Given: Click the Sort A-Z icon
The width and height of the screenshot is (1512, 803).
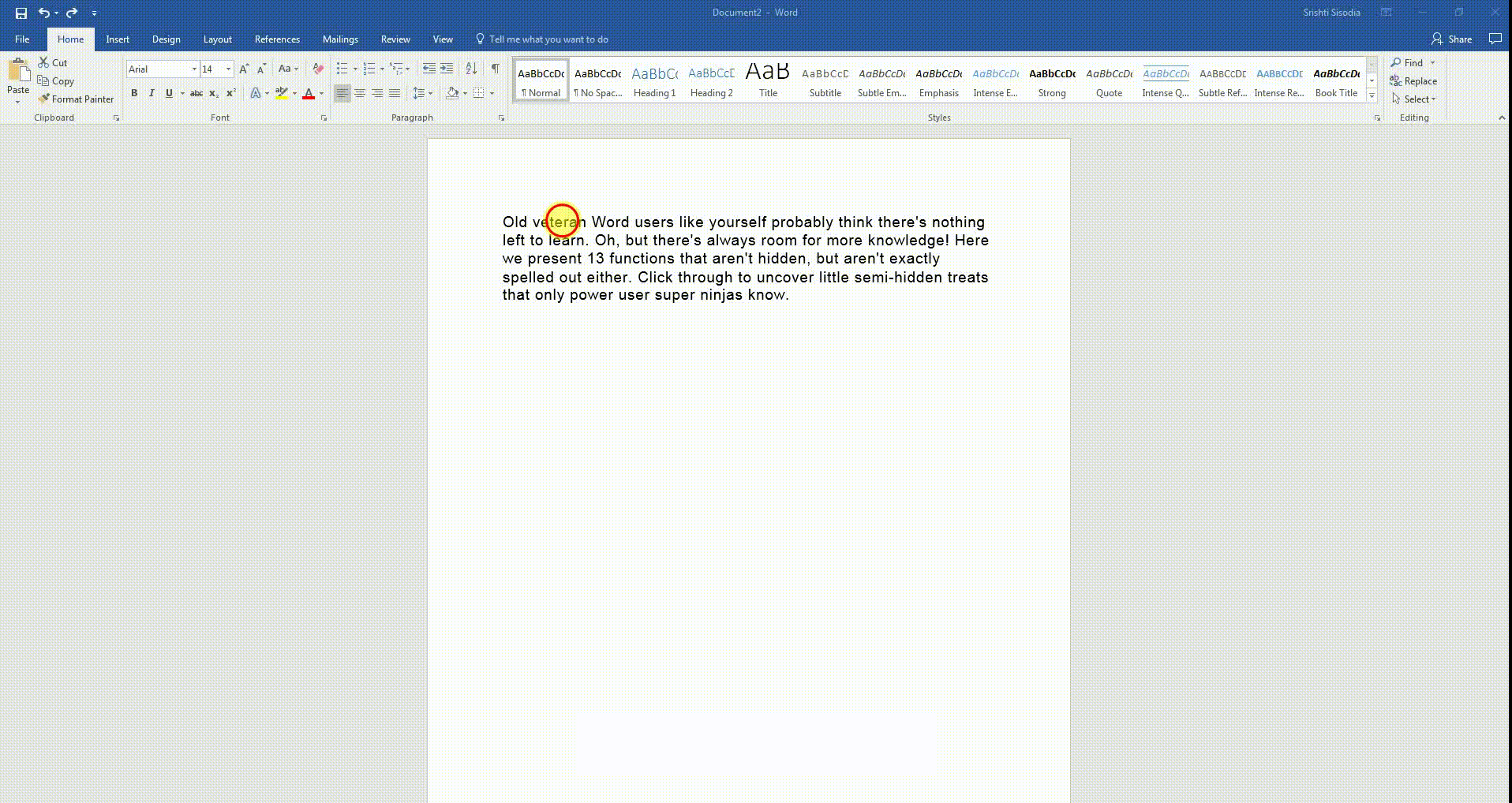Looking at the screenshot, I should click(471, 69).
